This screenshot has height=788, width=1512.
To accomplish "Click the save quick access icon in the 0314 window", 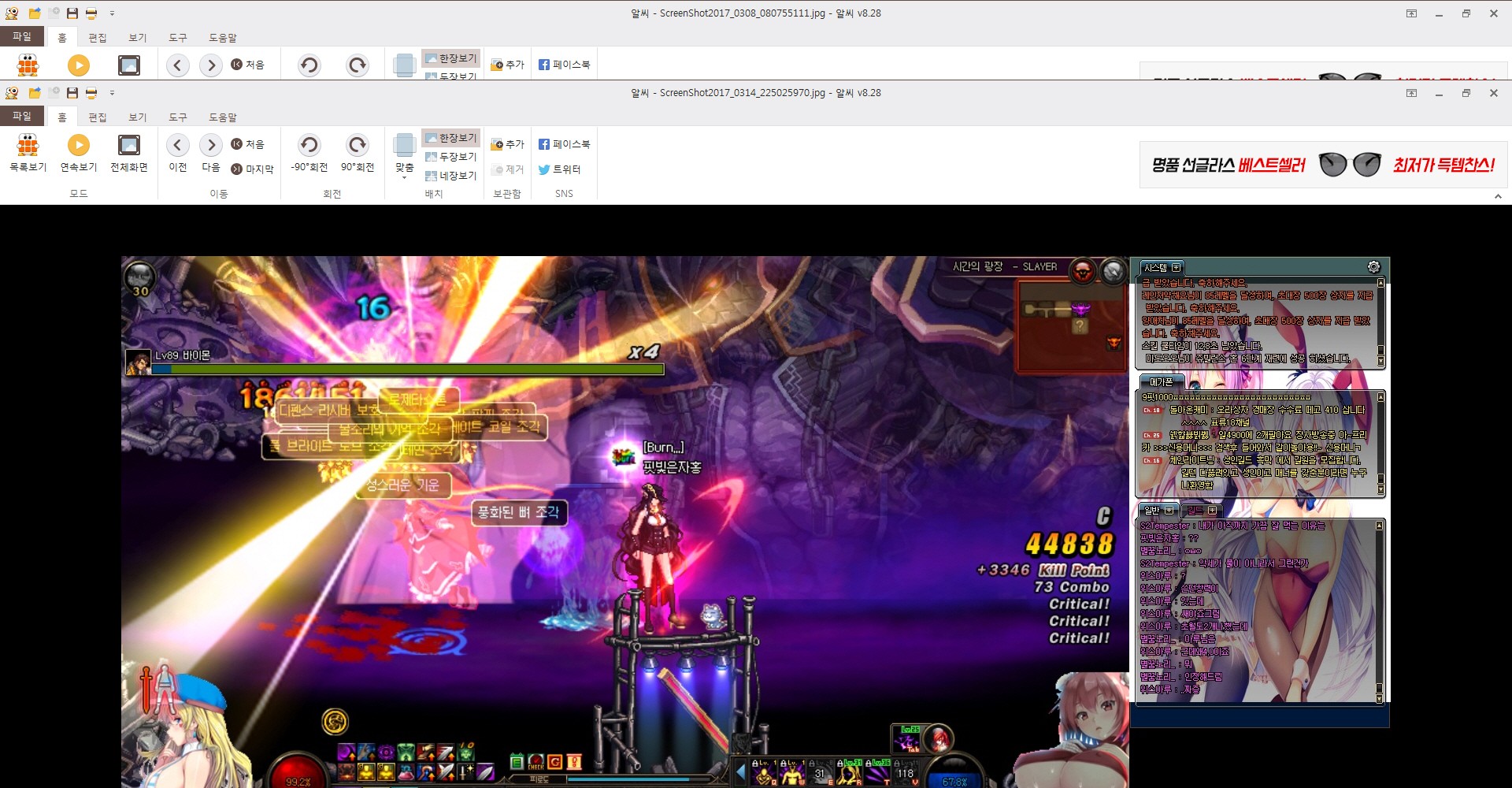I will 72,93.
